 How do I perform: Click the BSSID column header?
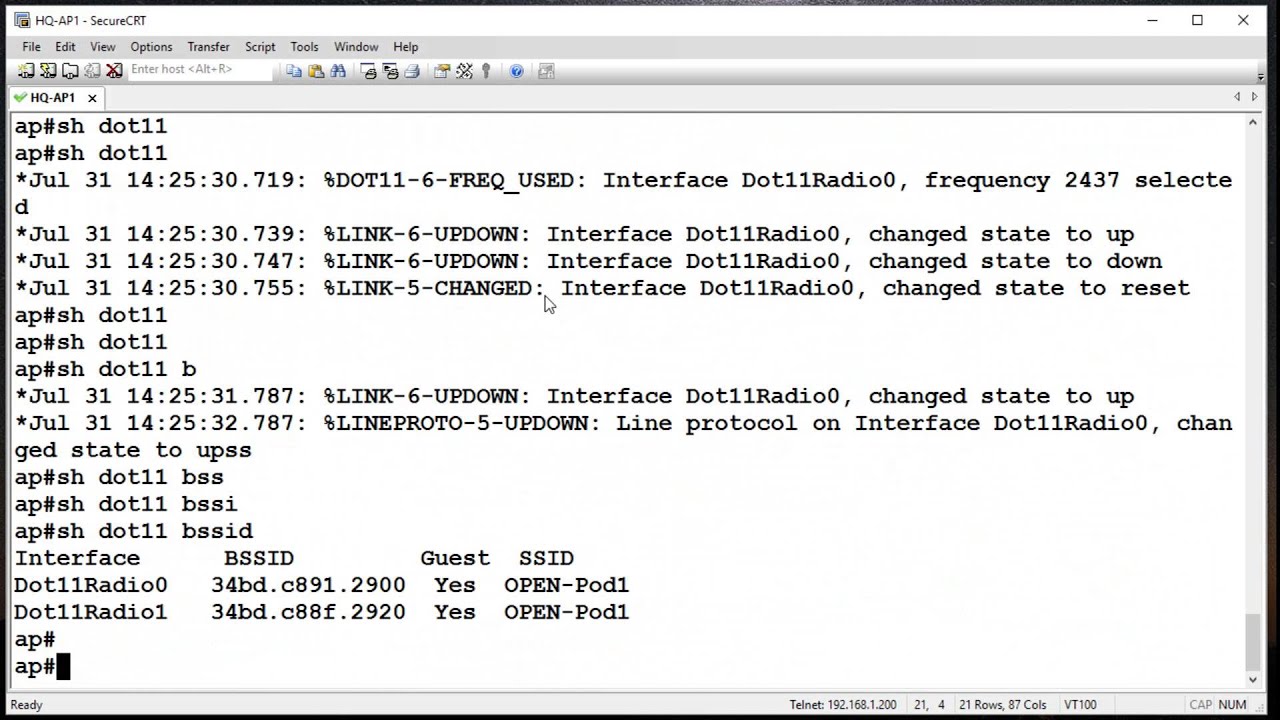click(259, 558)
